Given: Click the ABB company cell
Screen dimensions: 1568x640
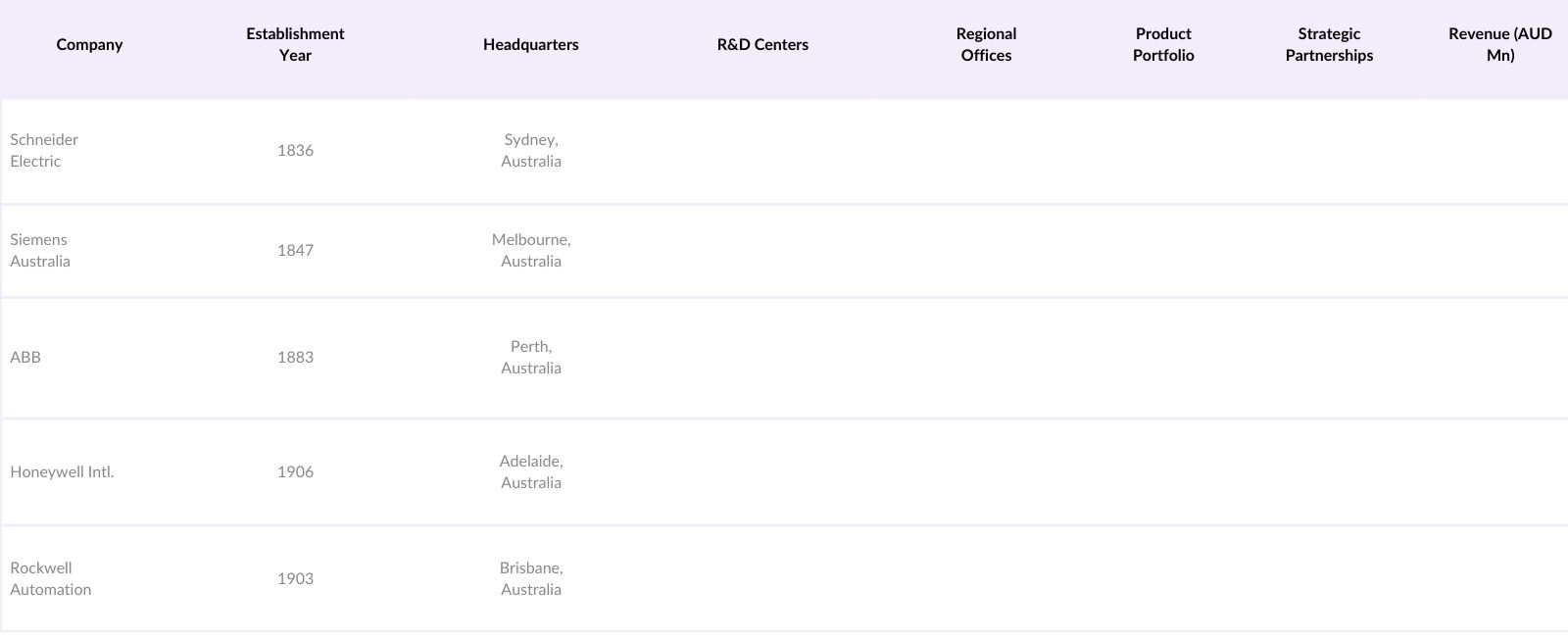Looking at the screenshot, I should (x=25, y=357).
